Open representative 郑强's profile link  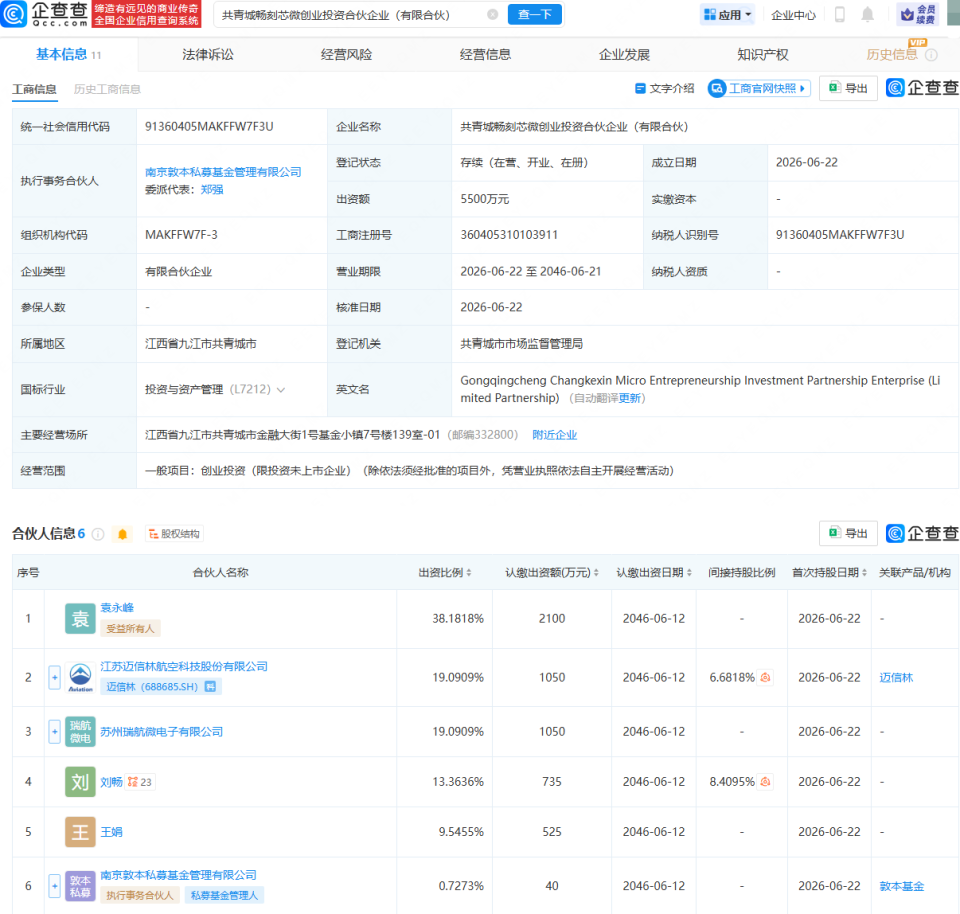click(x=212, y=190)
